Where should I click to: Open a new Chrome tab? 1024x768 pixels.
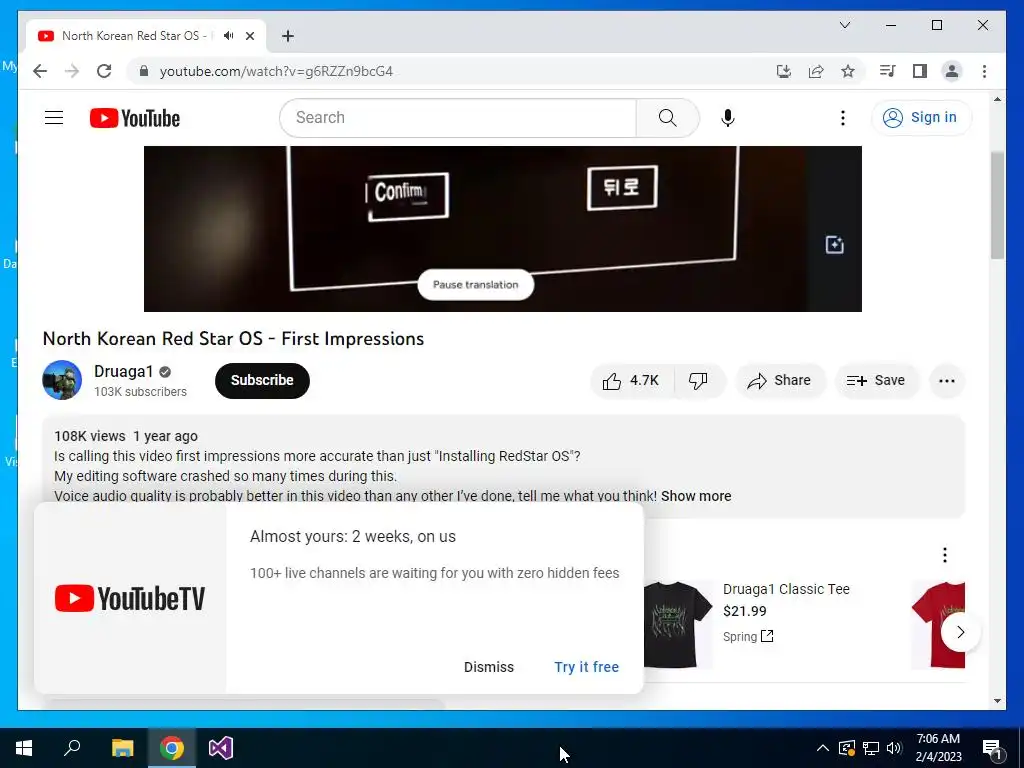tap(287, 36)
